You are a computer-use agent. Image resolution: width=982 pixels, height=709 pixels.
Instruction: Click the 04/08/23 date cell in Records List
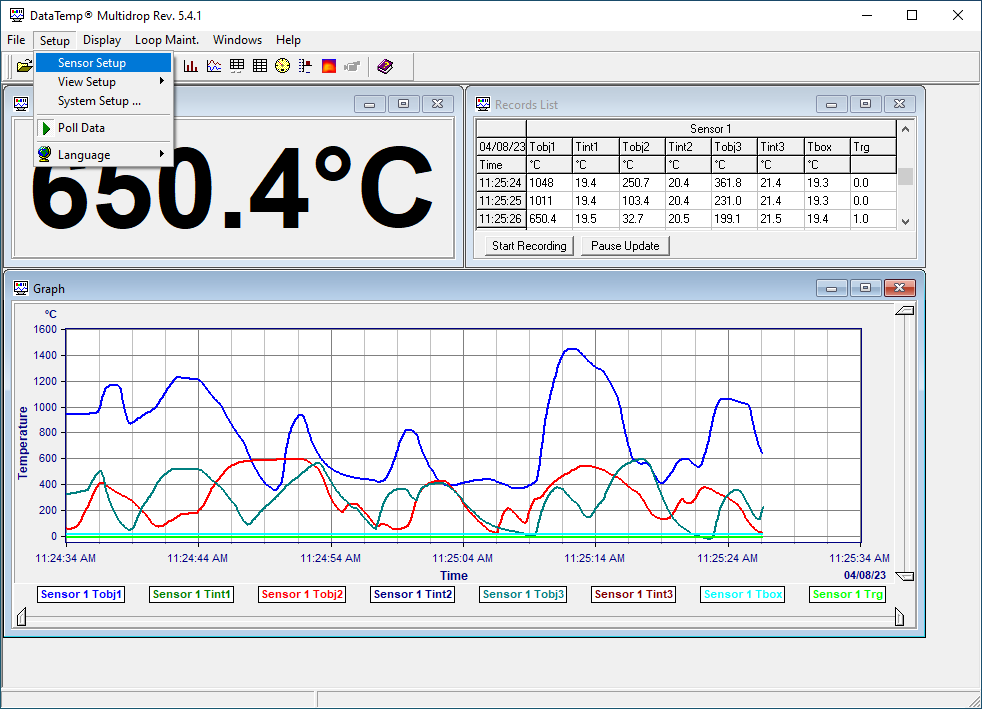point(501,147)
